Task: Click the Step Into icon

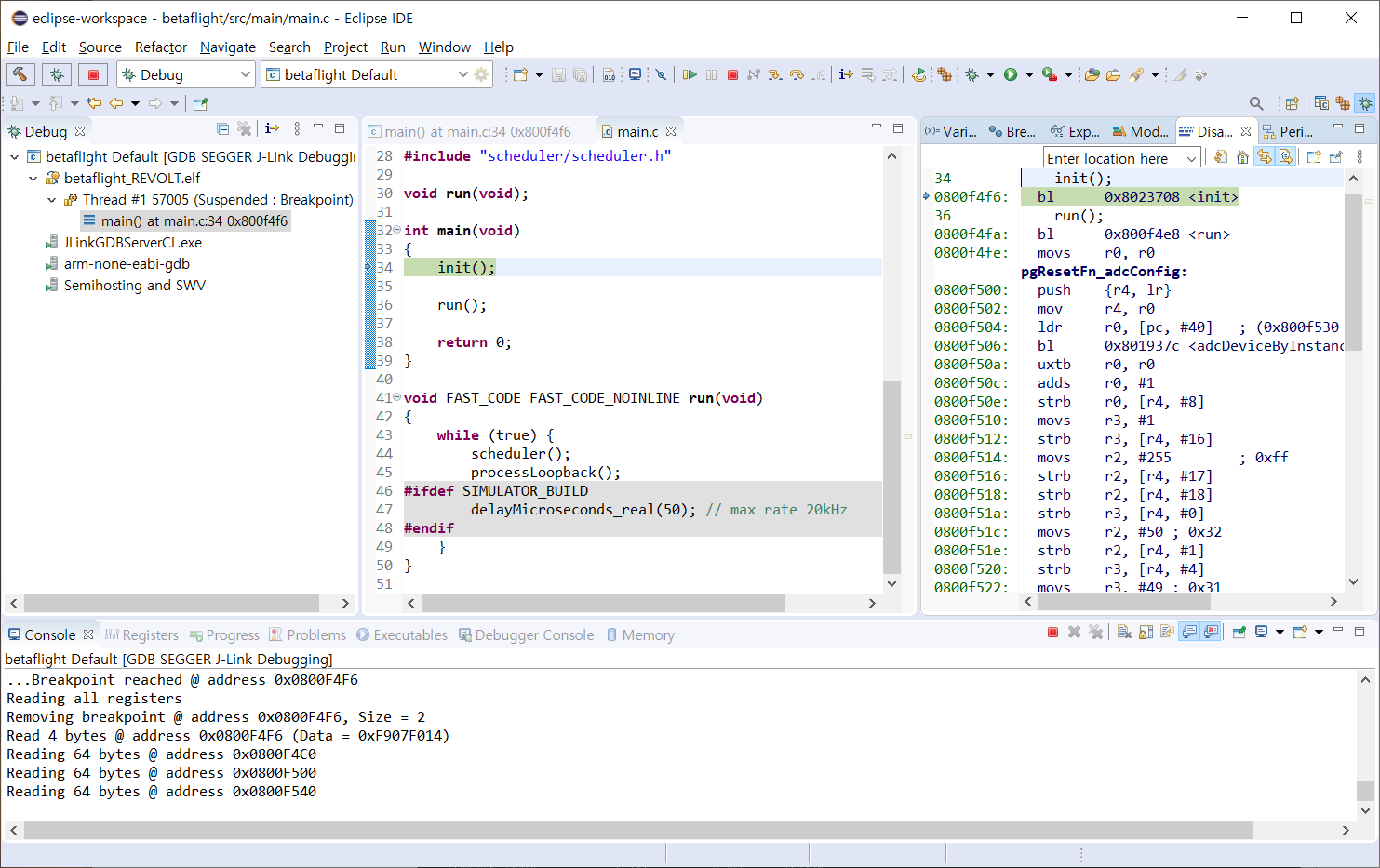Action: tap(775, 74)
